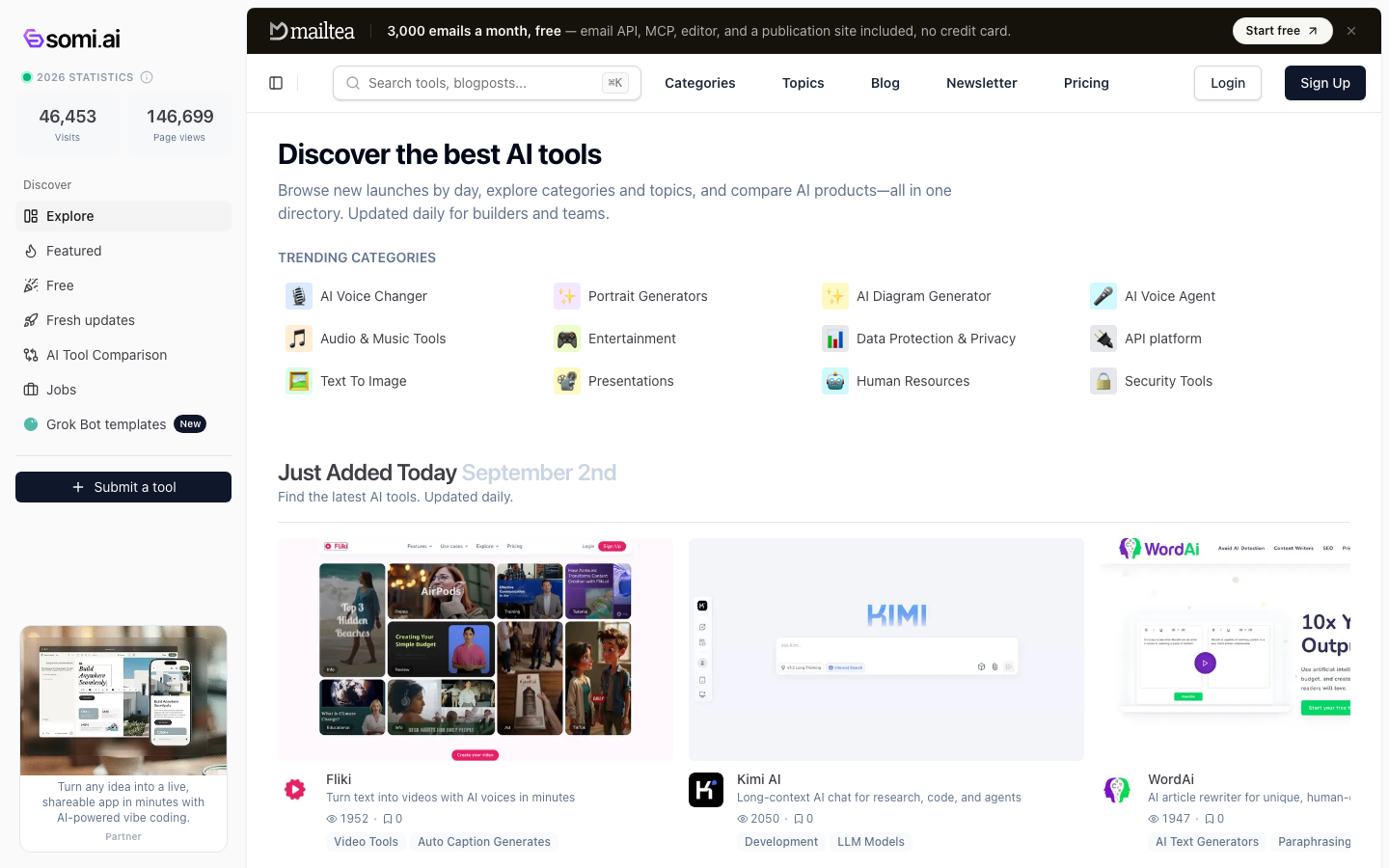1389x868 pixels.
Task: Bookmark the Fliki tool
Action: click(387, 819)
